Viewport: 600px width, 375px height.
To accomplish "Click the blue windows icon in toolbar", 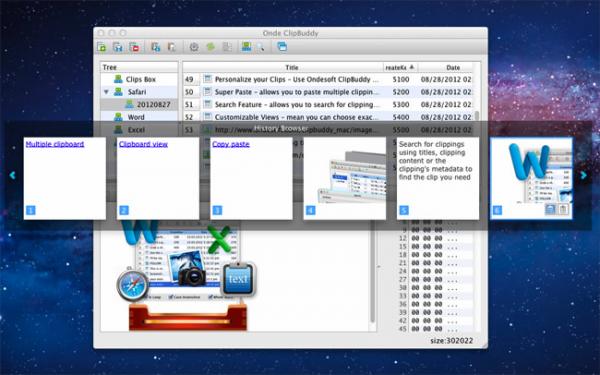I will [282, 47].
